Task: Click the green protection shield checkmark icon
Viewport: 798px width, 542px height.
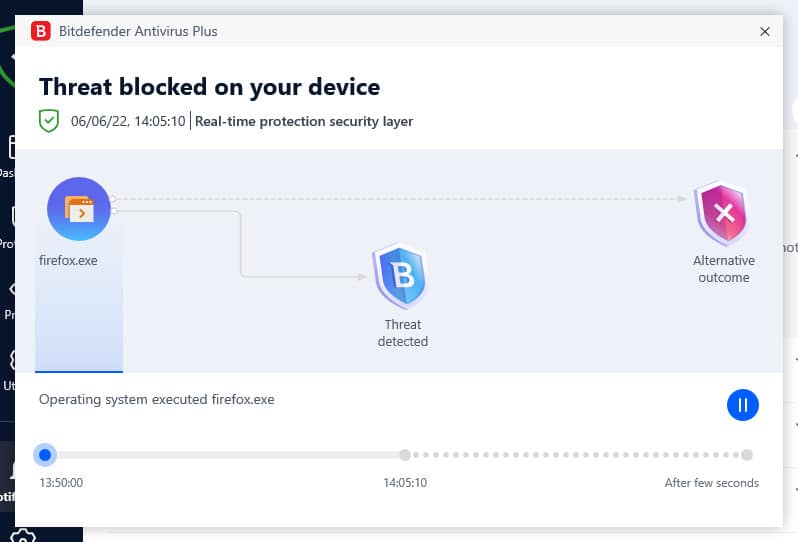Action: [49, 121]
